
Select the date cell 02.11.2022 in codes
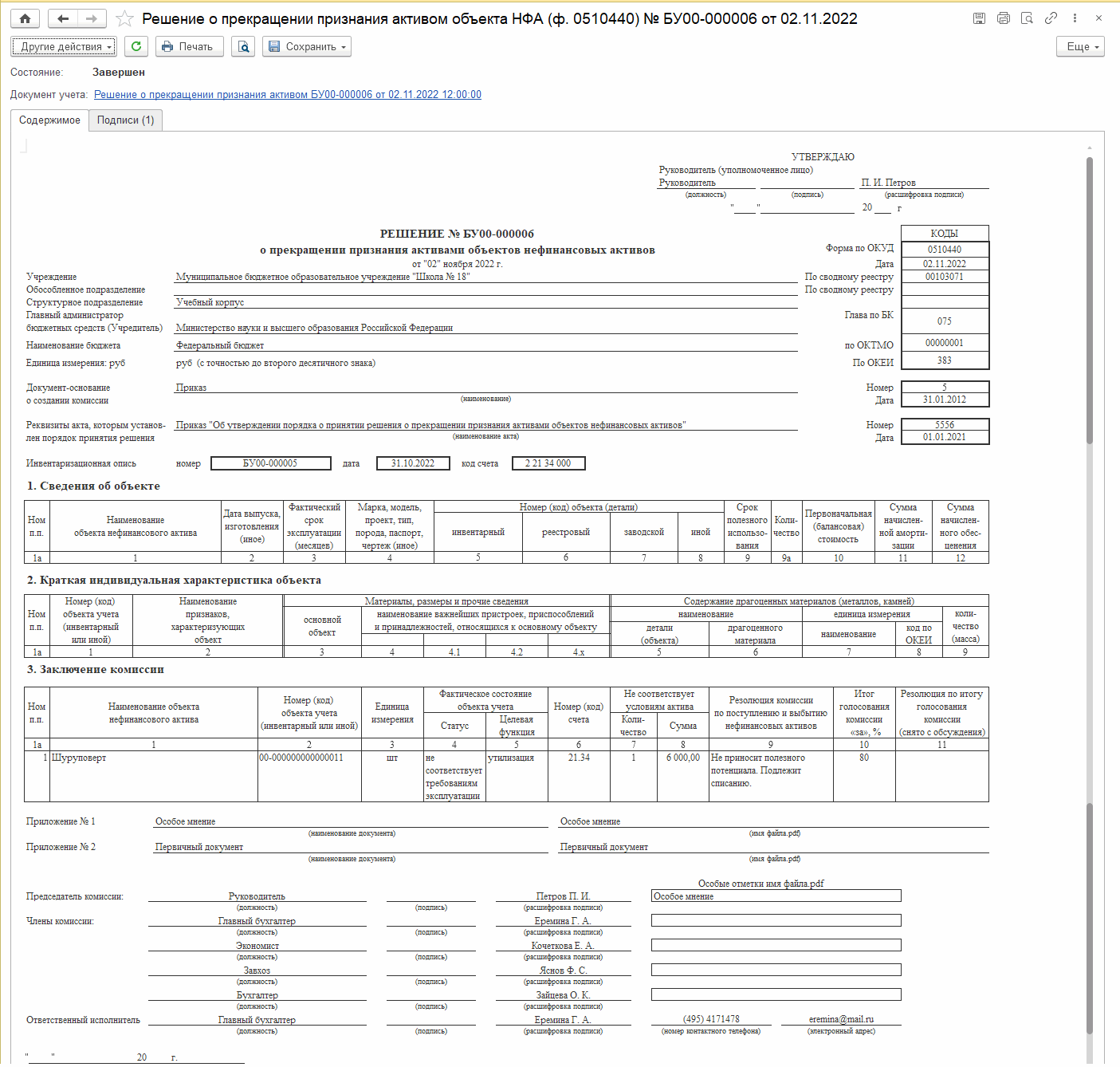945,263
